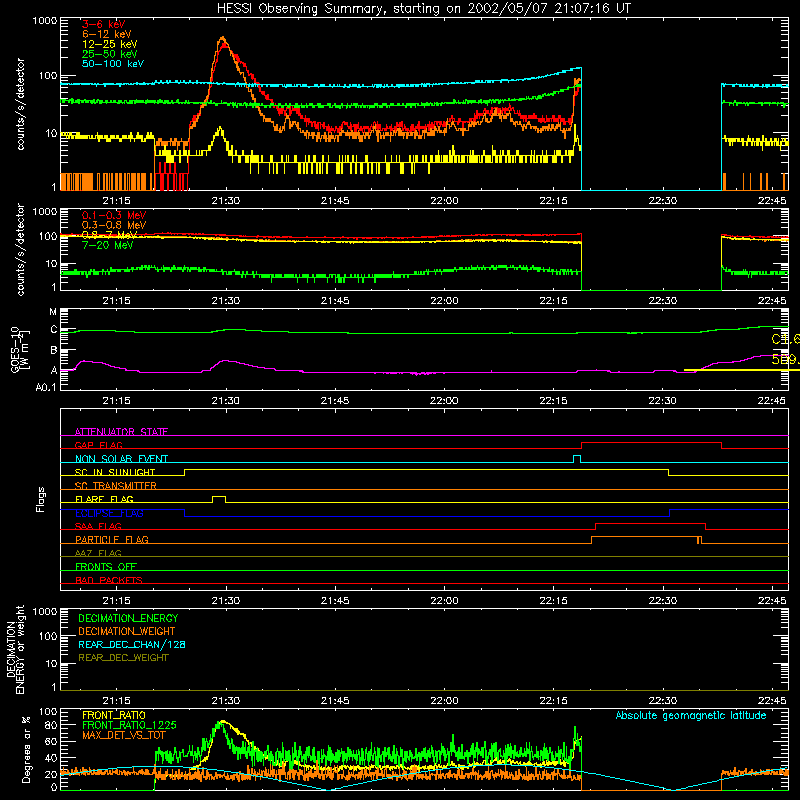
Task: Click the yellow FRONT_RATIO legend label
Action: click(x=113, y=715)
